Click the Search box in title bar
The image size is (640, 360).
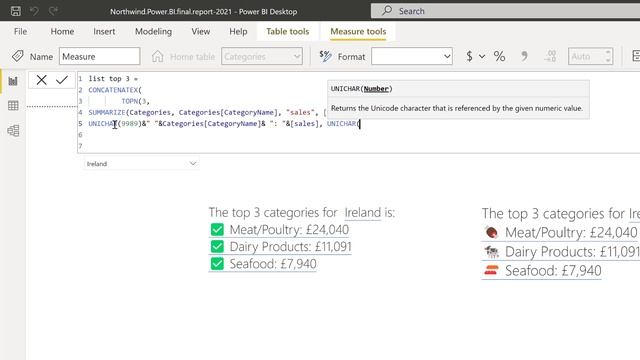point(505,11)
